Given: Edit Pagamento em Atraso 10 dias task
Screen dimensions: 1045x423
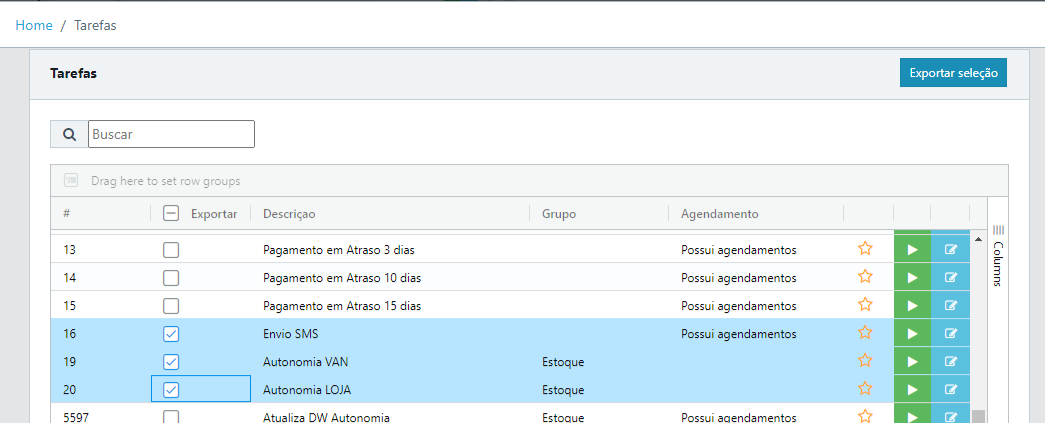Looking at the screenshot, I should click(x=950, y=278).
